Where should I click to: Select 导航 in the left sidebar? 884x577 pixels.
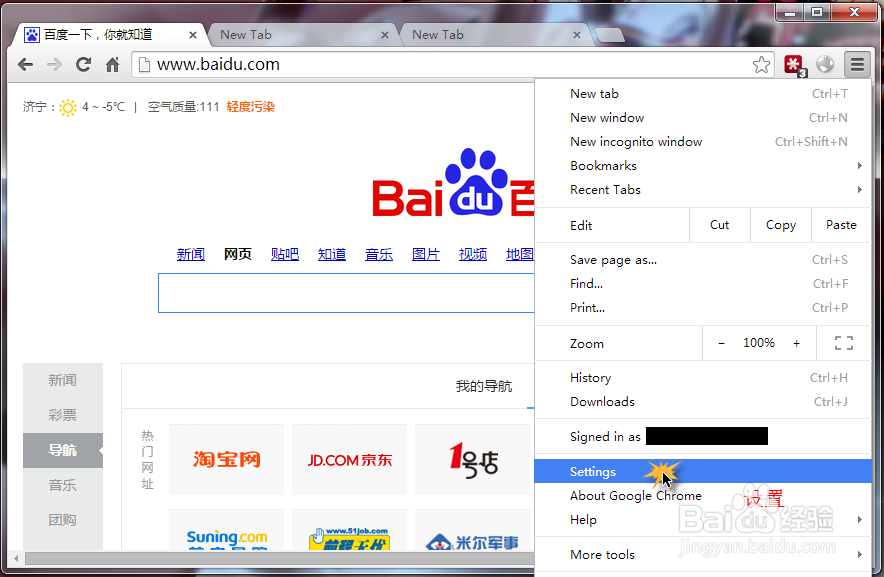(x=63, y=450)
